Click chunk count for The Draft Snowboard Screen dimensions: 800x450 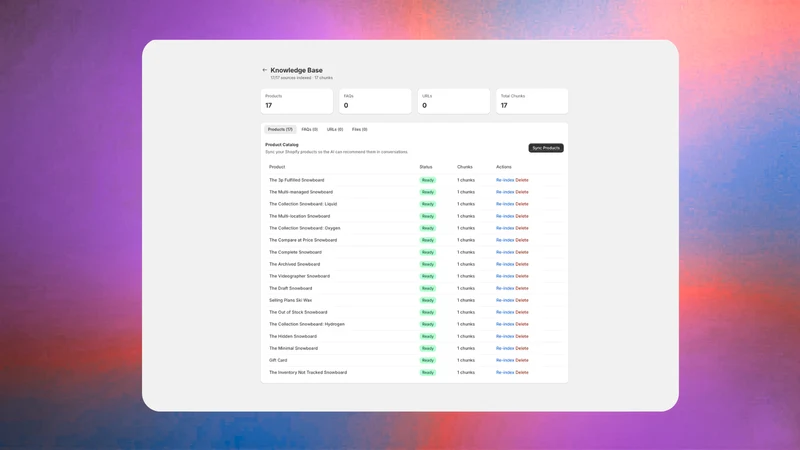[x=466, y=288]
